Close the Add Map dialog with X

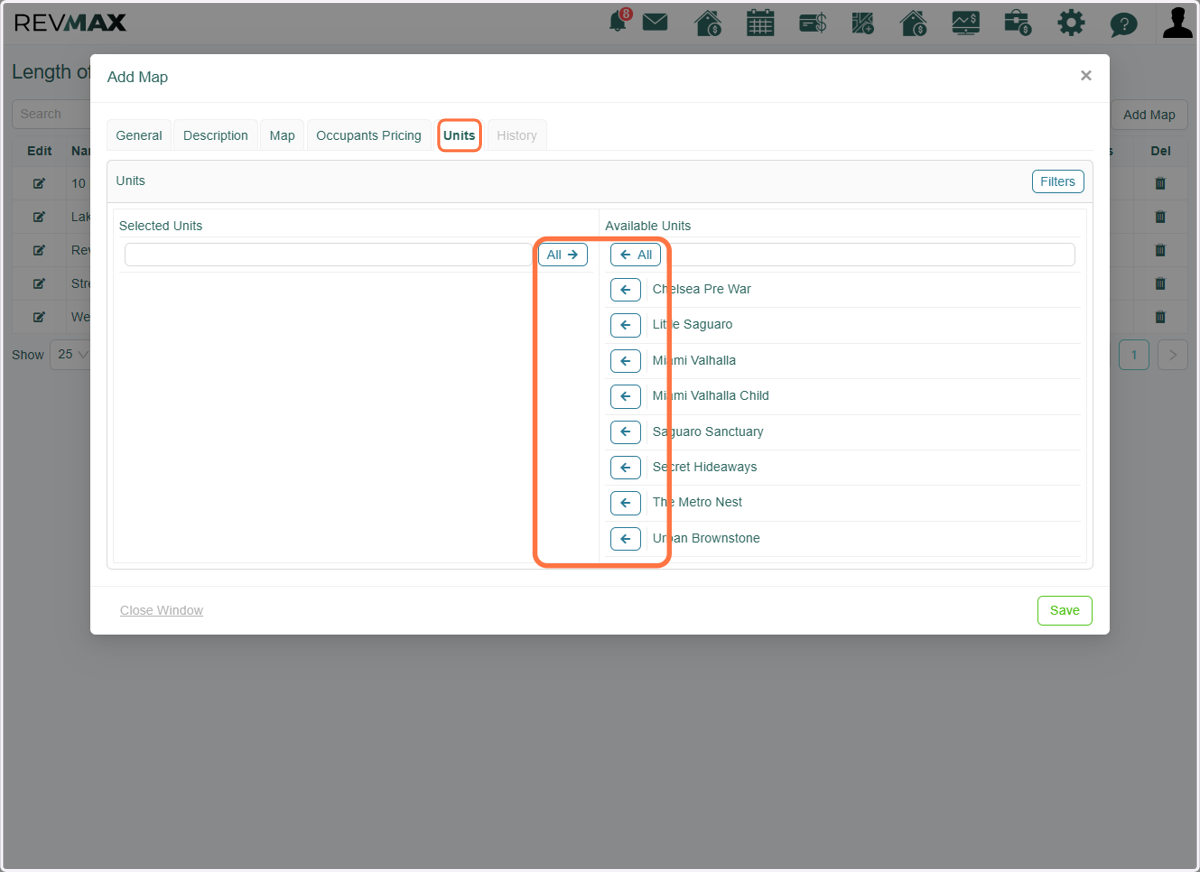pyautogui.click(x=1086, y=76)
